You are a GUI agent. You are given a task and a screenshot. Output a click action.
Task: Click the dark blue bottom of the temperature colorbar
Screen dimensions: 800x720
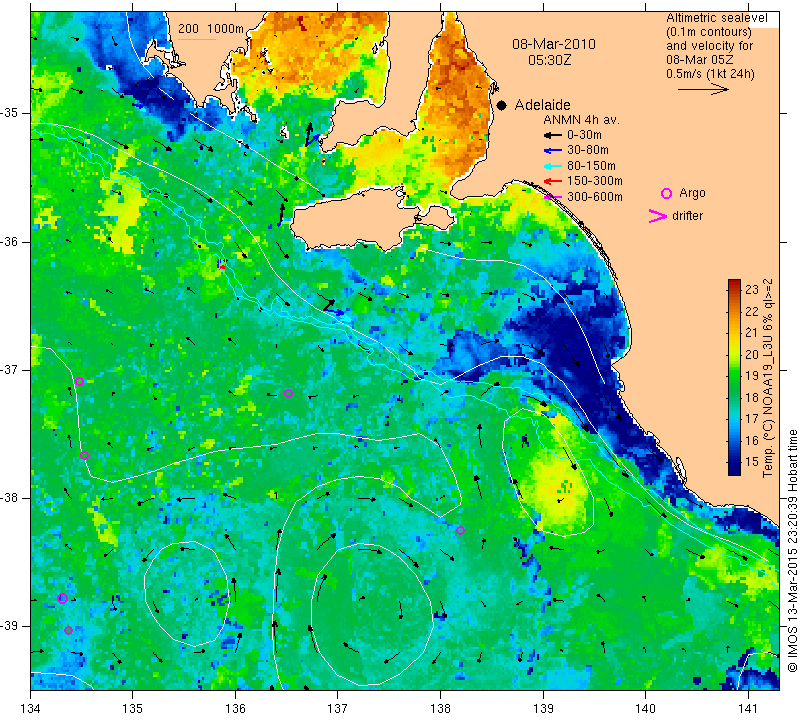tap(734, 470)
